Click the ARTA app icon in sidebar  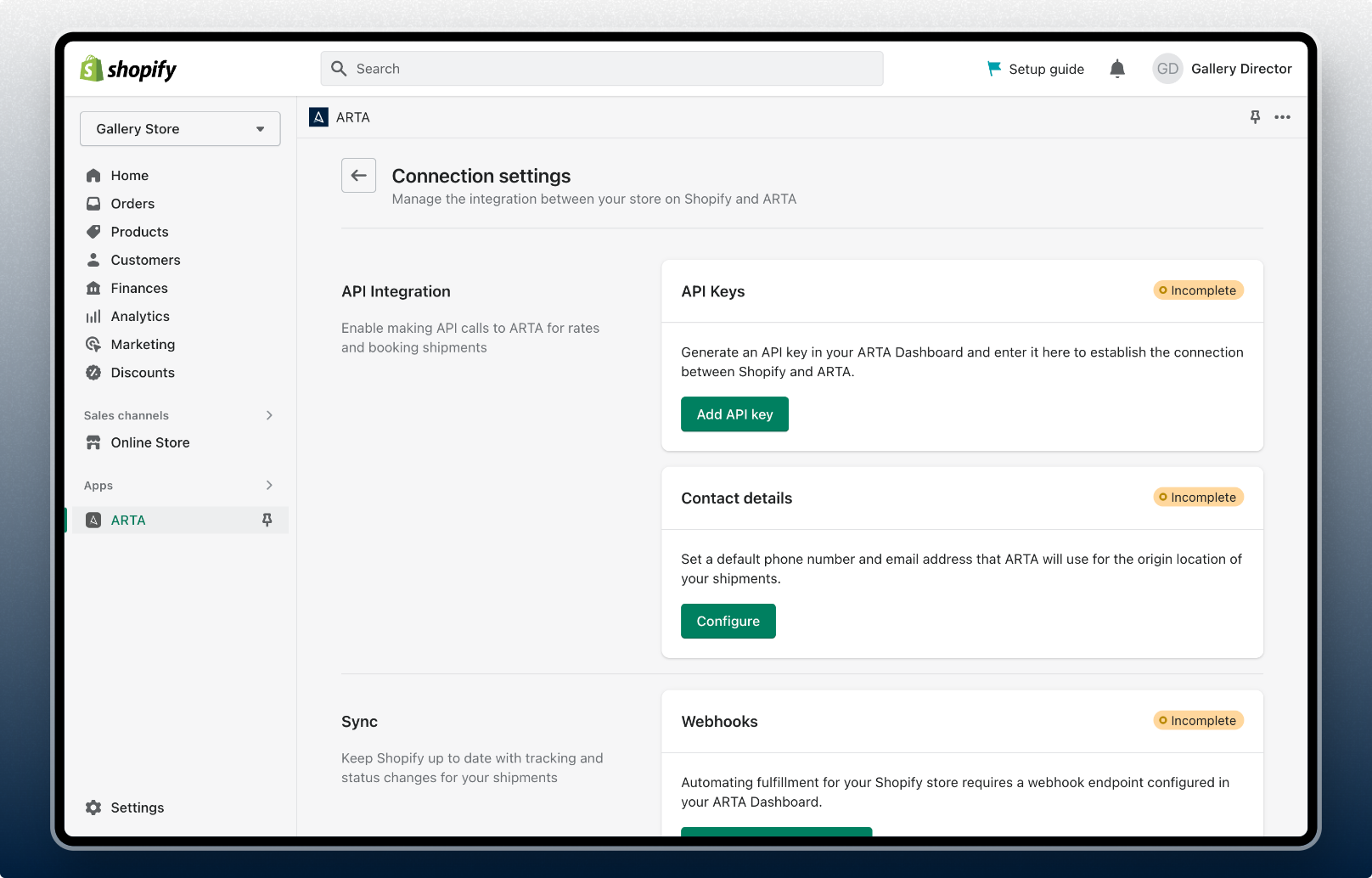point(93,520)
